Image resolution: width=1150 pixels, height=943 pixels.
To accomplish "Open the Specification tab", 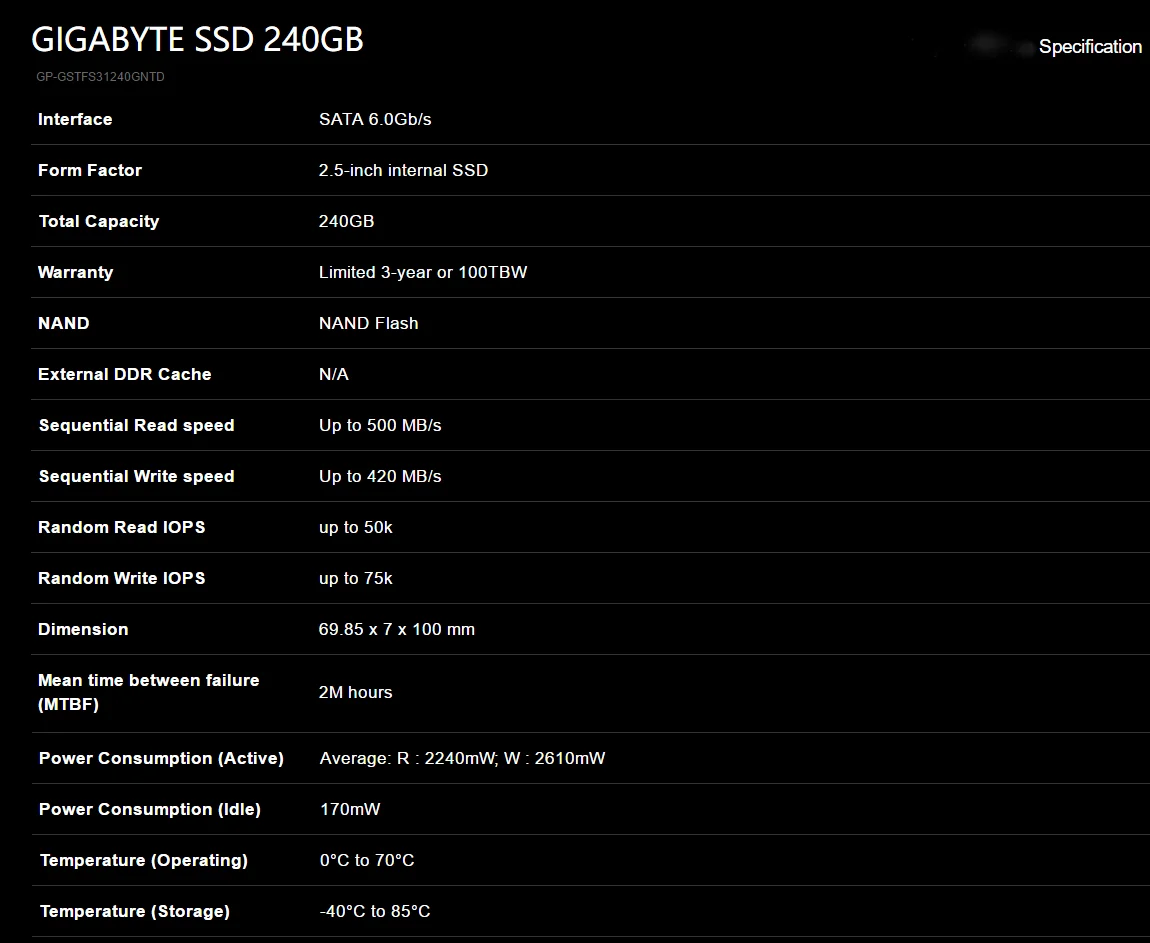I will click(1089, 47).
